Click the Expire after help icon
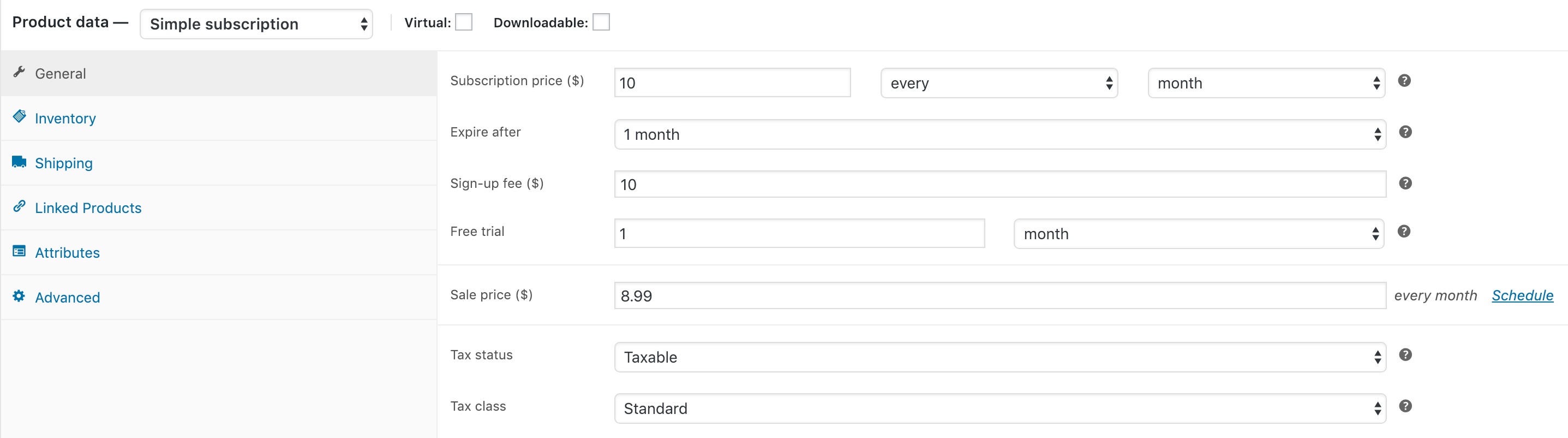This screenshot has width=1568, height=438. [1405, 132]
